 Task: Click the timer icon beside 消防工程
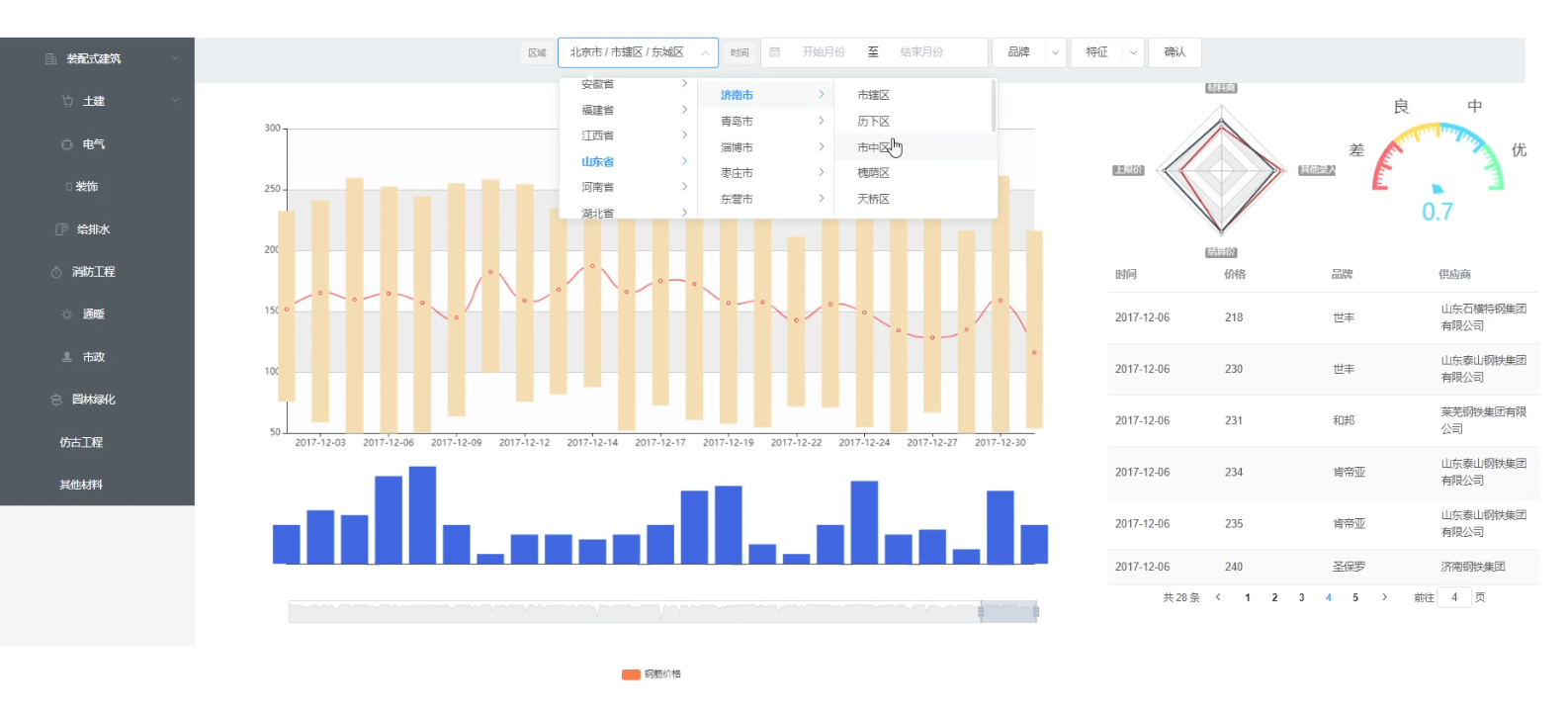point(56,272)
